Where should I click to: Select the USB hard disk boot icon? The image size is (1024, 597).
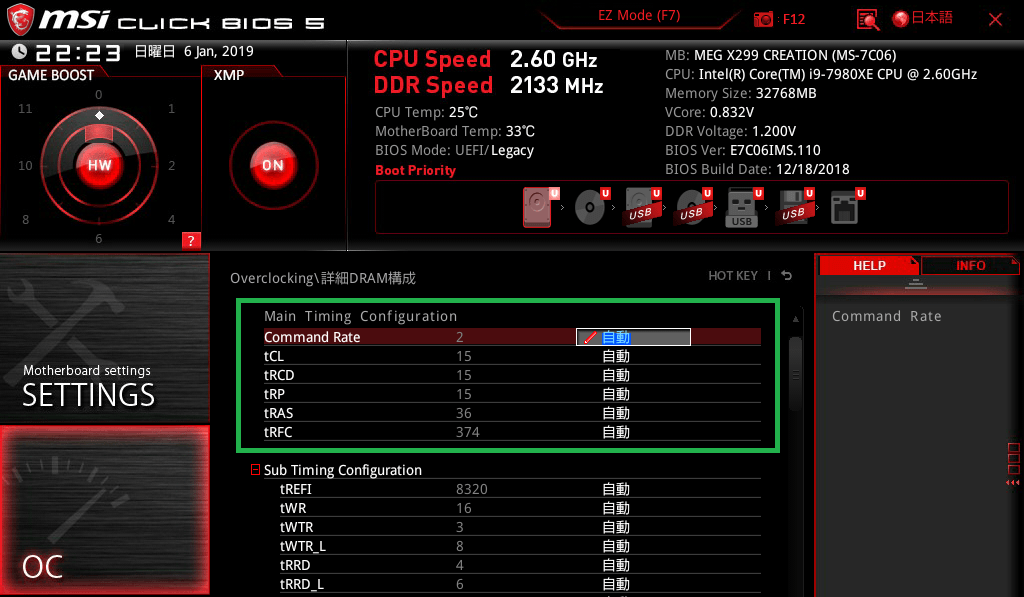(643, 207)
